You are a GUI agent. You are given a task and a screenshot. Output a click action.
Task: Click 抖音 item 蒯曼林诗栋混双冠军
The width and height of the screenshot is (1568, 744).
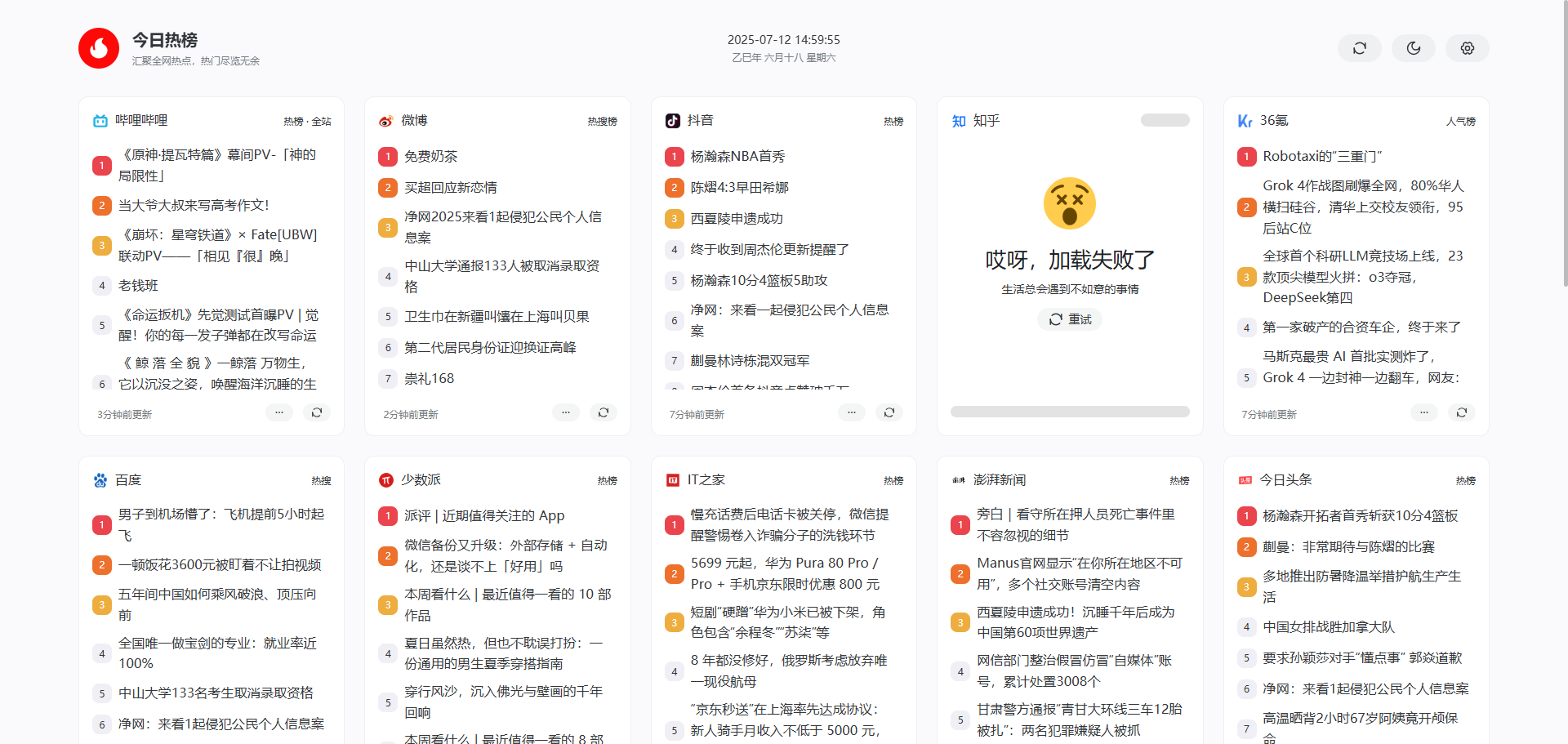(751, 360)
